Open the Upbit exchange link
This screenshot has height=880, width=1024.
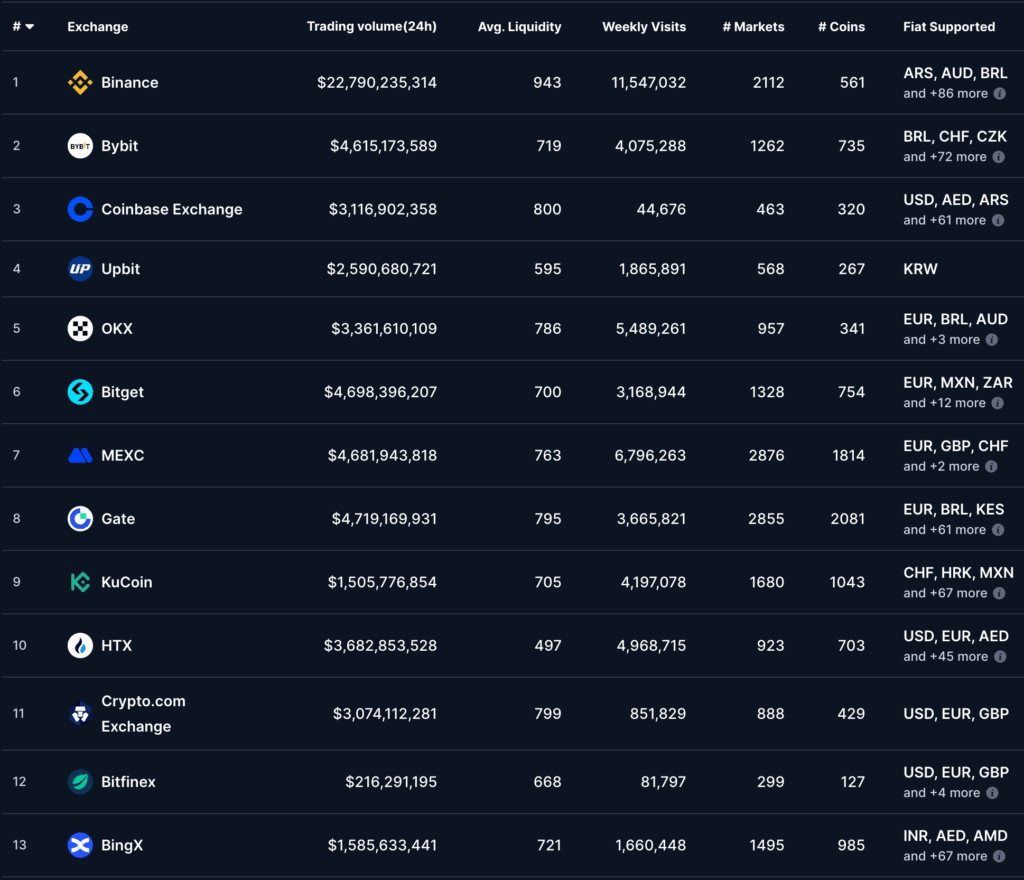120,269
